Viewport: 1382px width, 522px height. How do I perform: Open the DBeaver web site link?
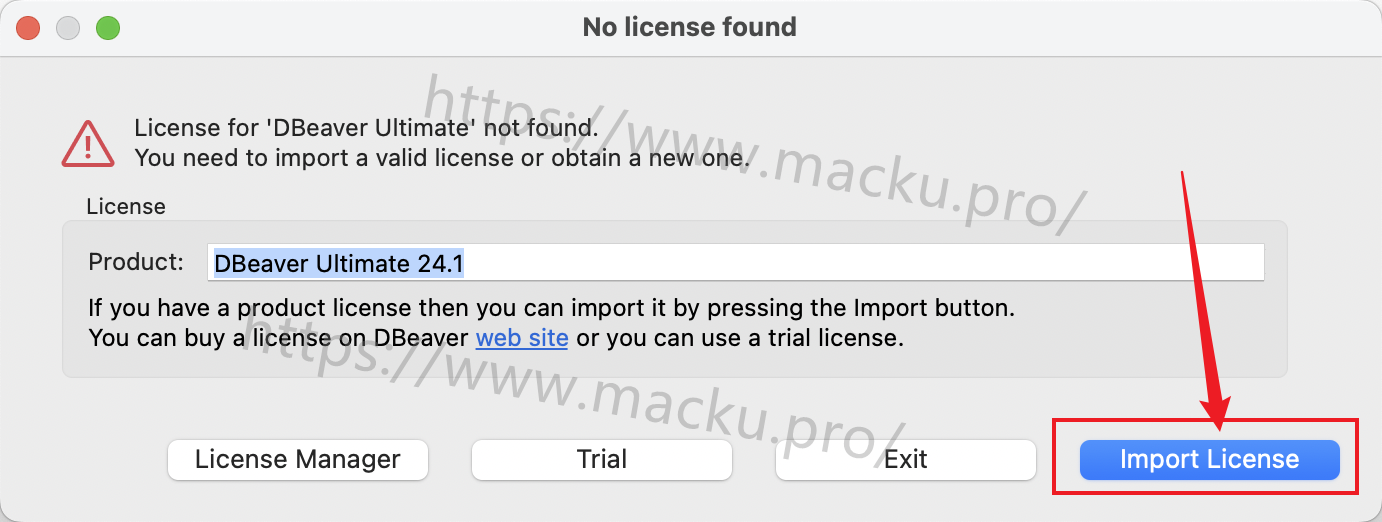pos(522,338)
